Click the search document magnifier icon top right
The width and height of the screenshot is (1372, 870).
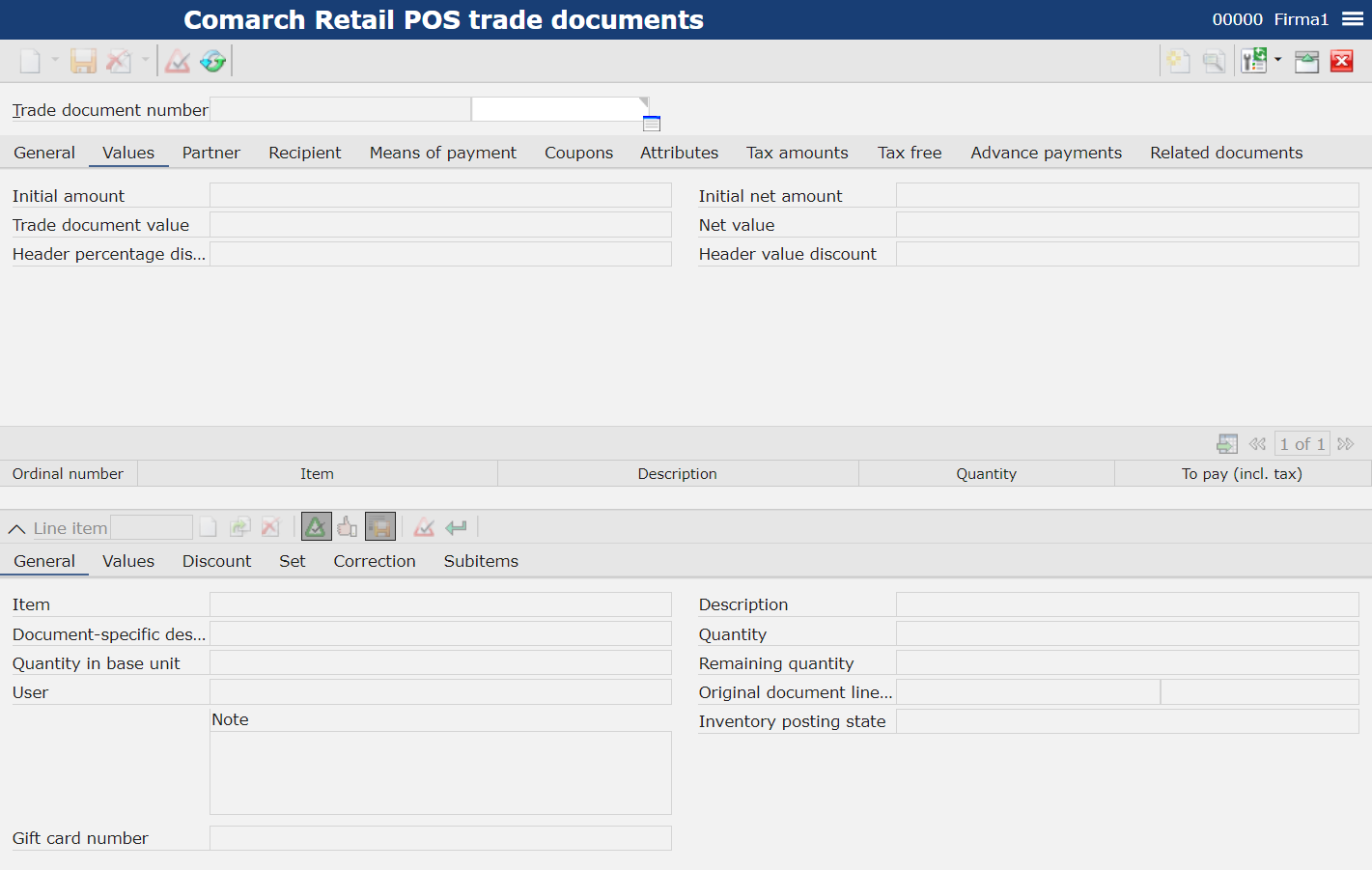pyautogui.click(x=1214, y=62)
